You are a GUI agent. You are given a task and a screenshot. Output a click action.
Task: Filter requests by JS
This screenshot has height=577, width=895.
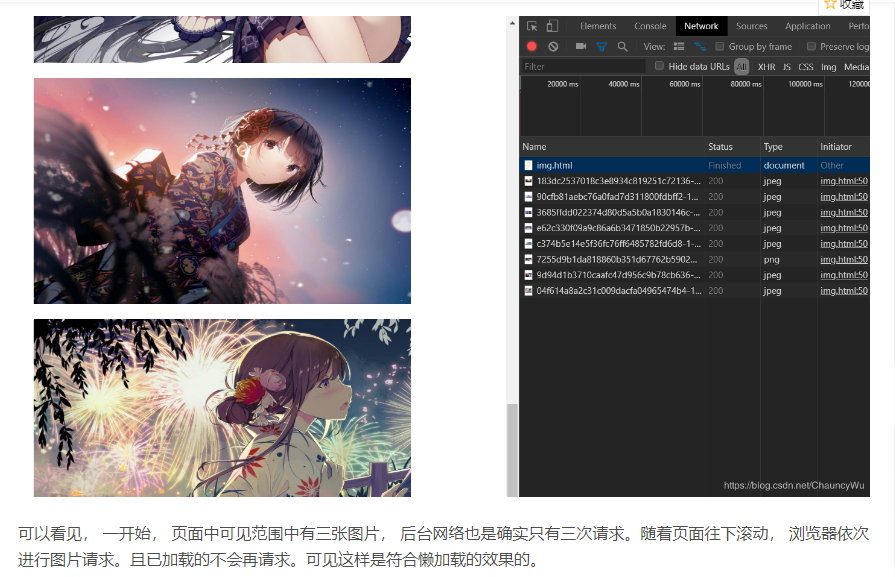coord(787,67)
